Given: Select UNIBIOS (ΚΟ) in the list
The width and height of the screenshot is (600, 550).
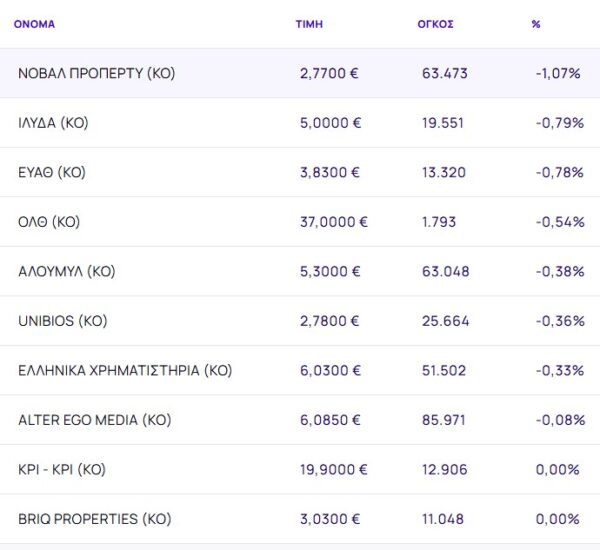Looking at the screenshot, I should tap(62, 321).
